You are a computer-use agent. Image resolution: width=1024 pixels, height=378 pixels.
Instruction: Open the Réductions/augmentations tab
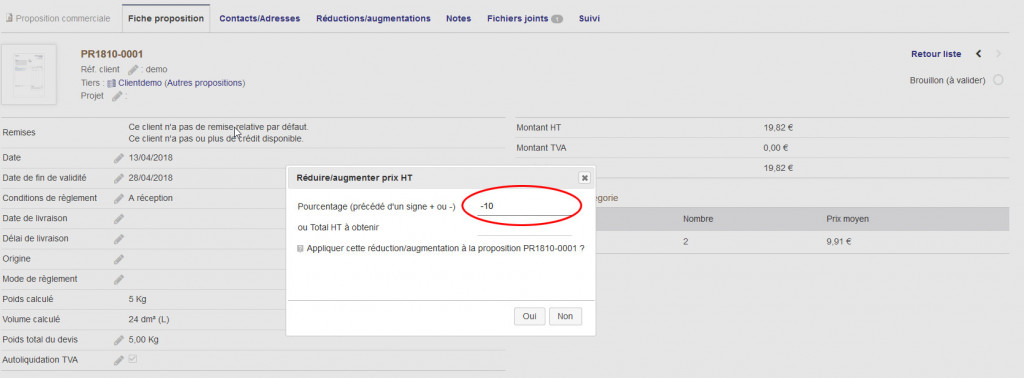pyautogui.click(x=374, y=18)
